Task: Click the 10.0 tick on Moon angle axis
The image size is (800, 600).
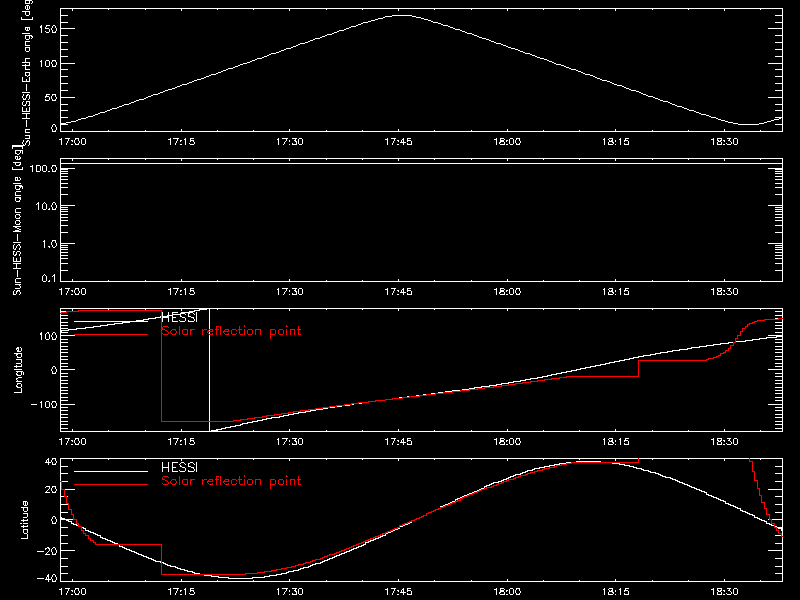Action: coord(46,206)
